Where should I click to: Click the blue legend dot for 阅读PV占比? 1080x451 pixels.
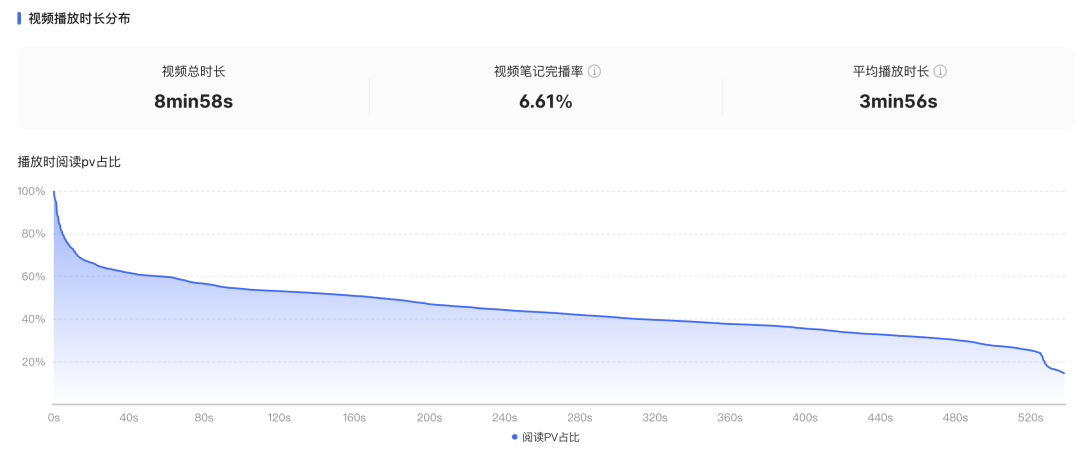coord(514,437)
